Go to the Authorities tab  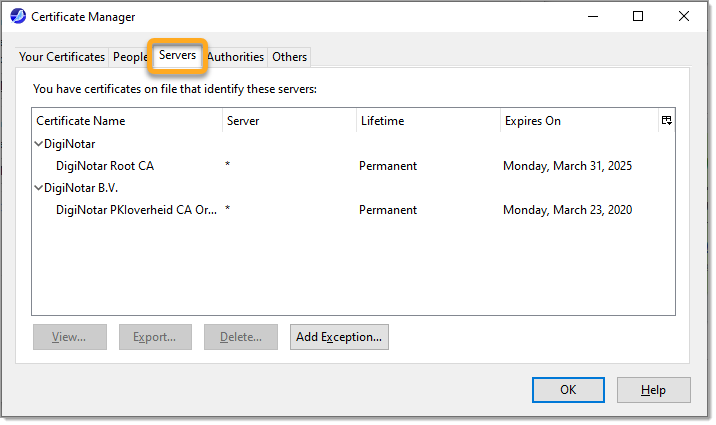tap(236, 57)
